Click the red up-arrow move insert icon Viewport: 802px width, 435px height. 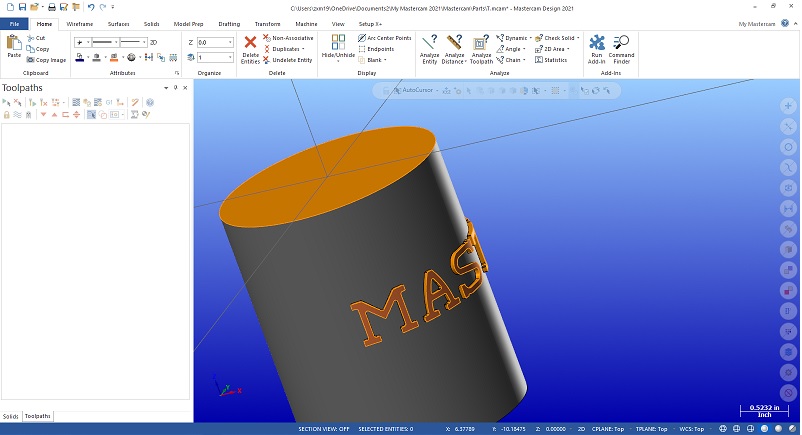coord(54,115)
